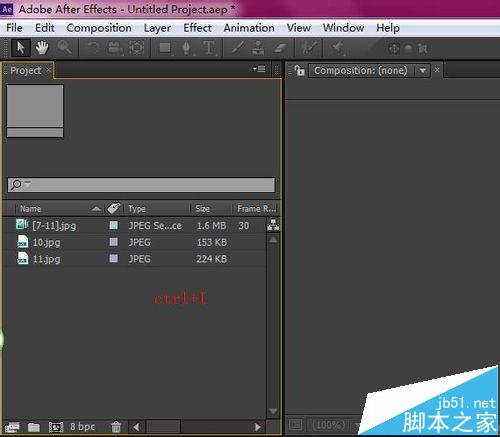
Task: Select the Unified Camera tool
Action: (x=114, y=48)
